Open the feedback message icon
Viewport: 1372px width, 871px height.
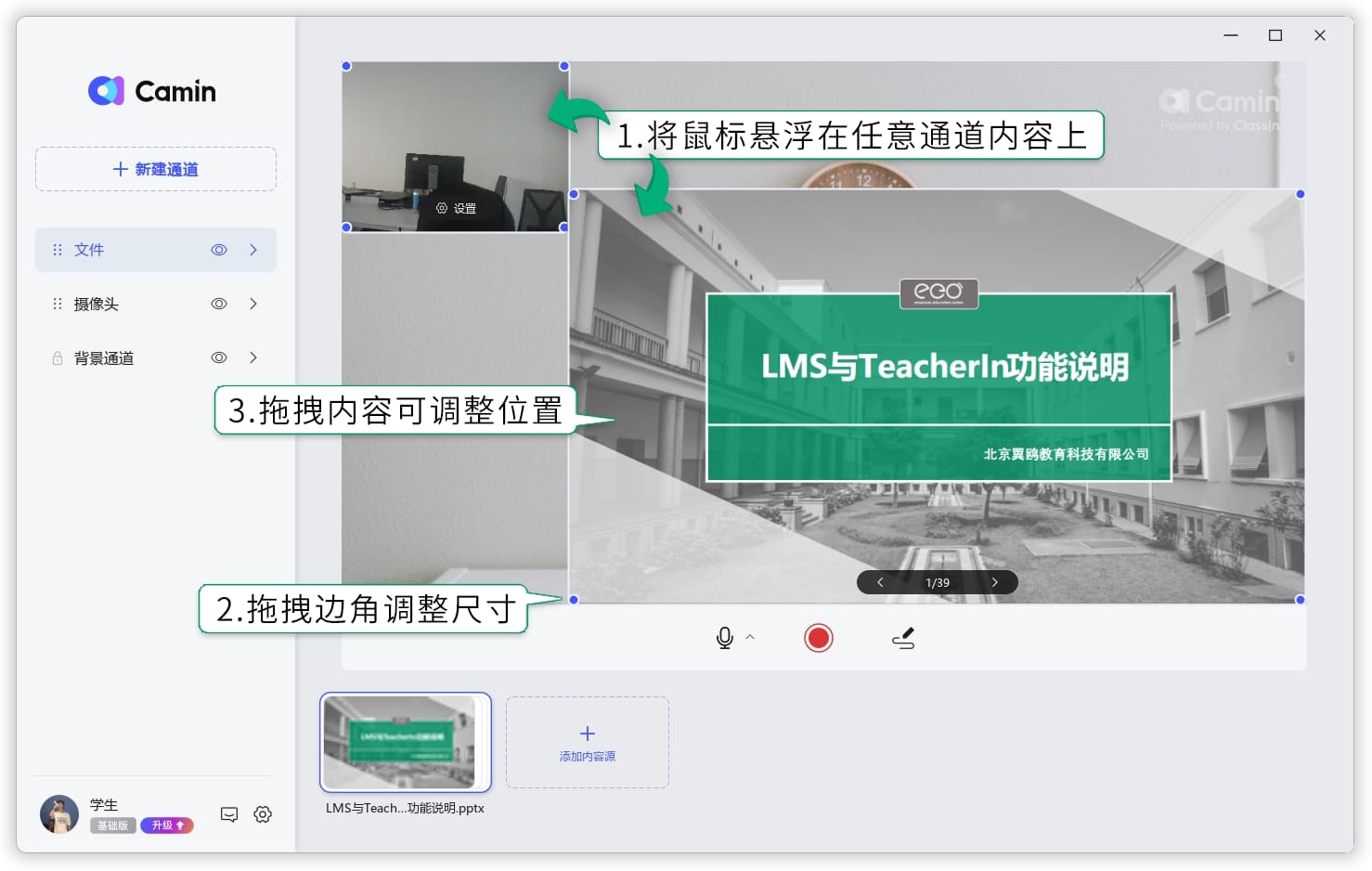[x=229, y=814]
